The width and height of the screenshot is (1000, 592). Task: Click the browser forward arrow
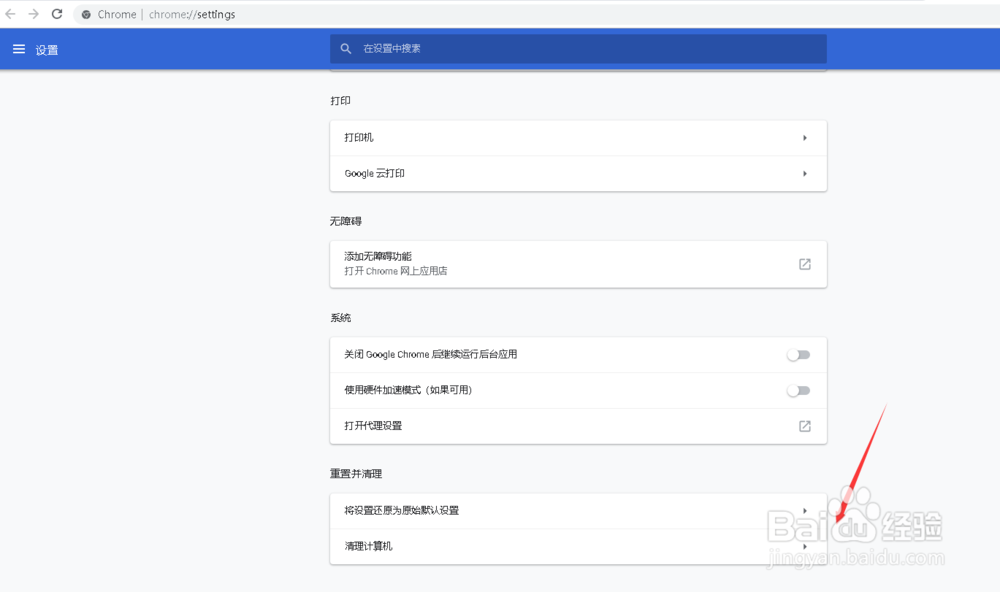pos(33,14)
